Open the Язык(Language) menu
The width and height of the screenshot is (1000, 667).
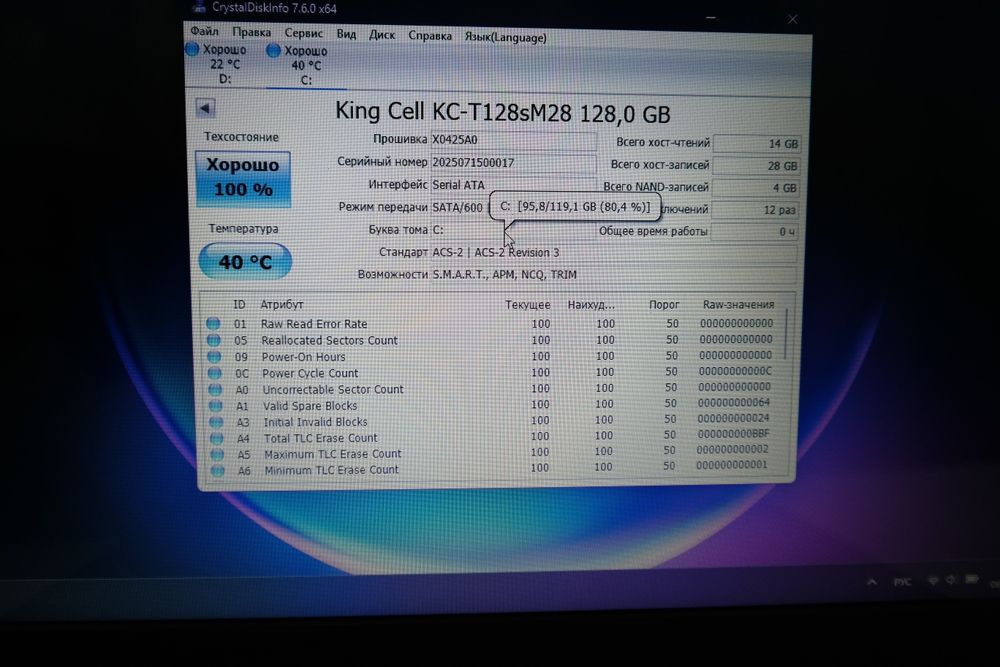[x=505, y=37]
